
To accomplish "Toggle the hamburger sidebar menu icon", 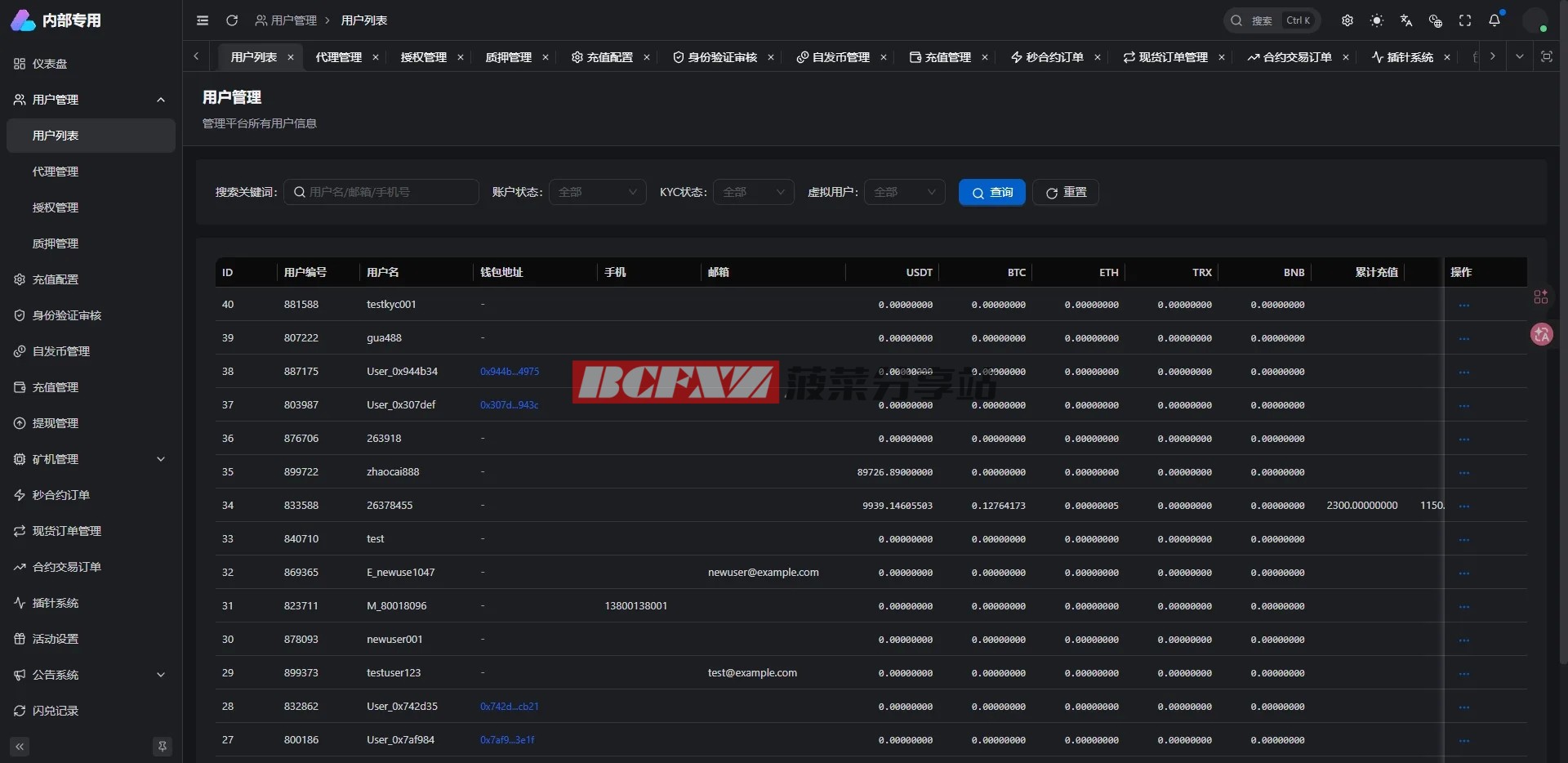I will (x=203, y=20).
